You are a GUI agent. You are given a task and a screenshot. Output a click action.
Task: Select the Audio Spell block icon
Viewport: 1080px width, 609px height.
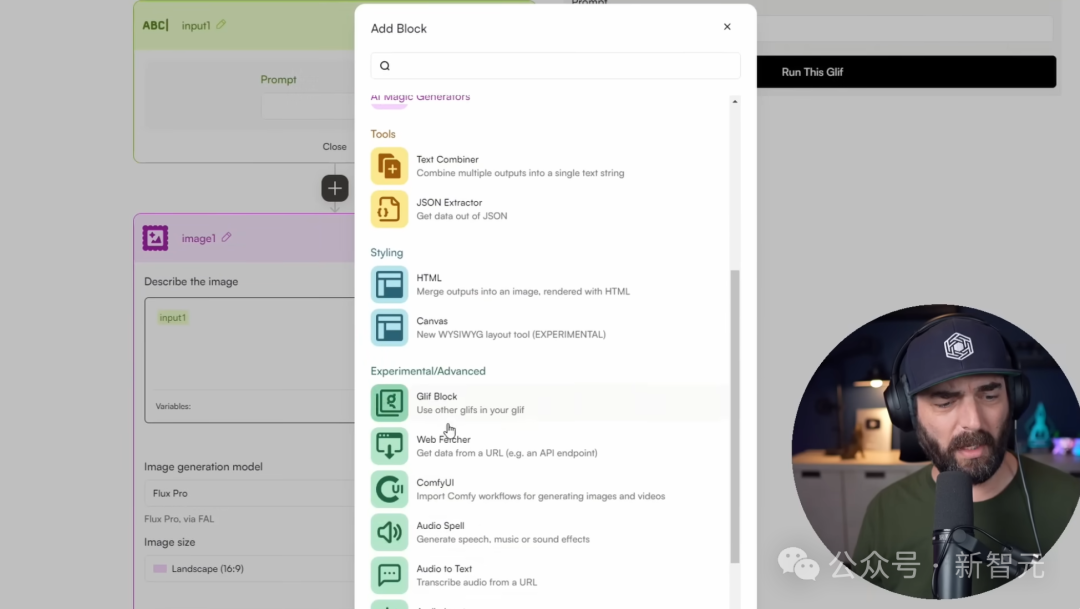tap(389, 532)
